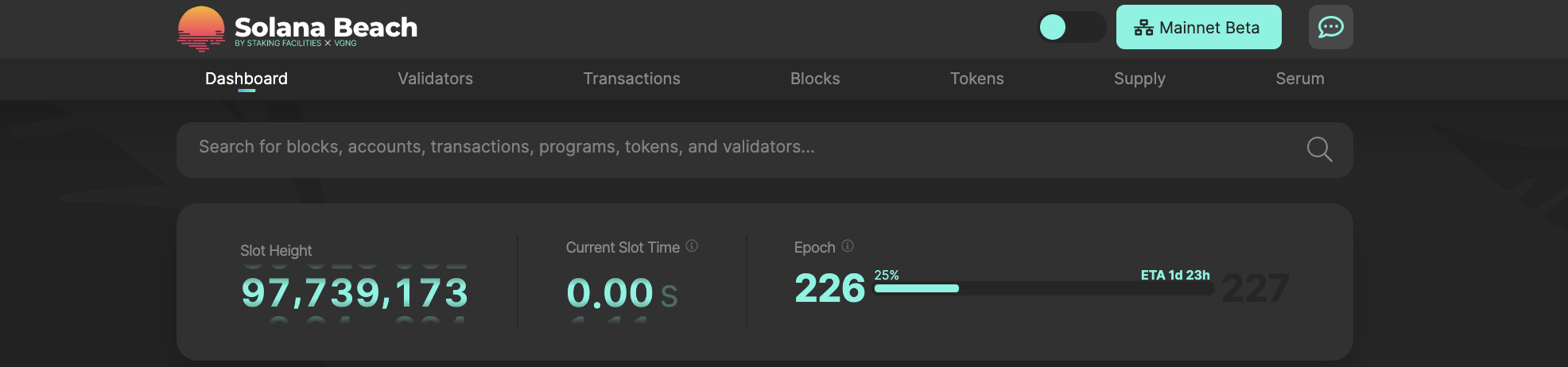Go to the Dashboard tab
Screen dimensions: 1568x367
click(246, 79)
